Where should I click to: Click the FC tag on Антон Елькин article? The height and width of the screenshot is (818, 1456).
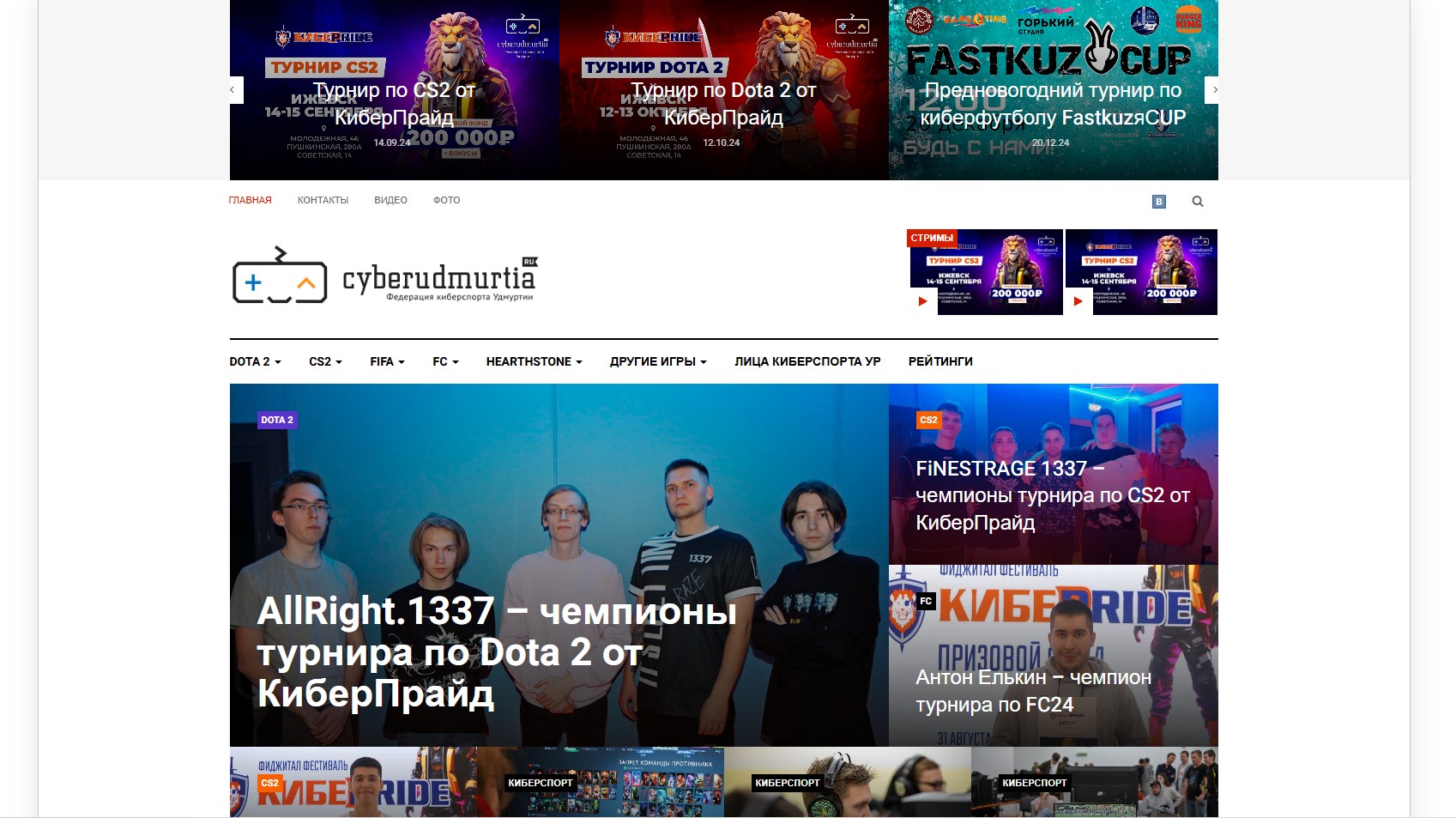[x=926, y=601]
